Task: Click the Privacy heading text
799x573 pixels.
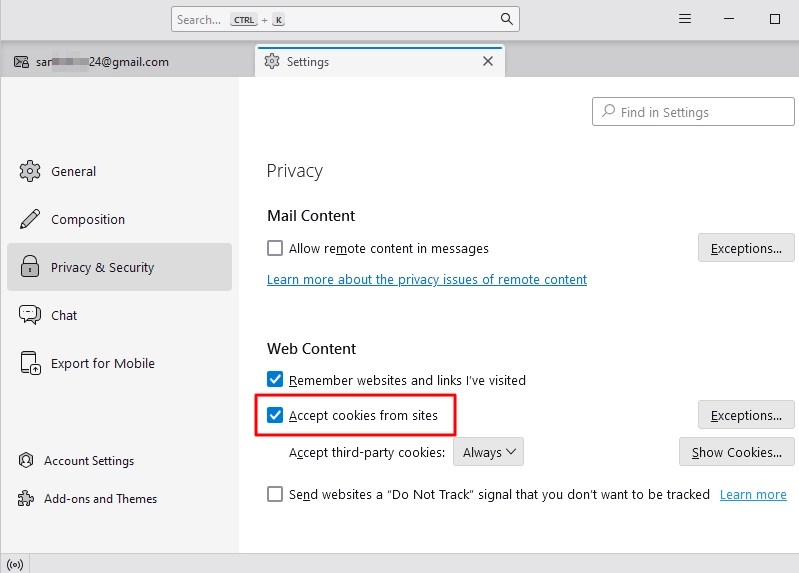Action: 295,170
